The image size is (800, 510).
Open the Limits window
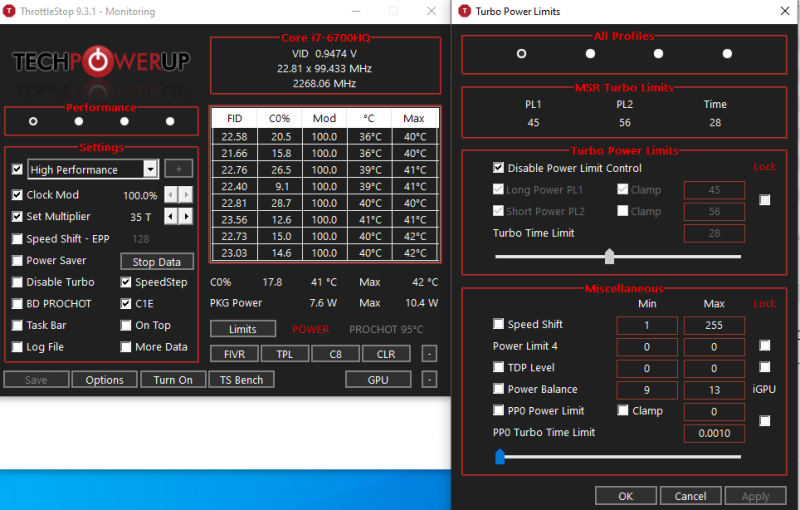[243, 329]
